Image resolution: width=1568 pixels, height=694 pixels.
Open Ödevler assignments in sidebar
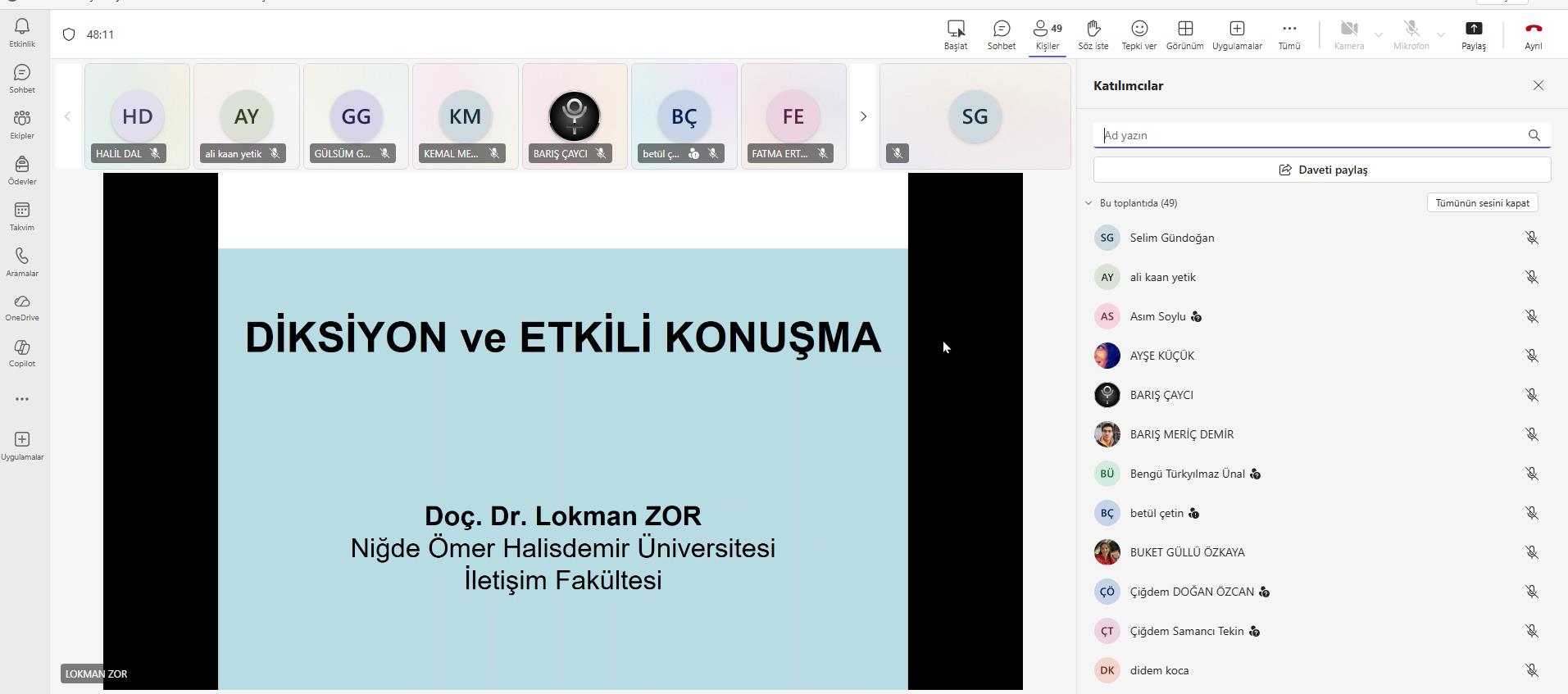pyautogui.click(x=22, y=170)
